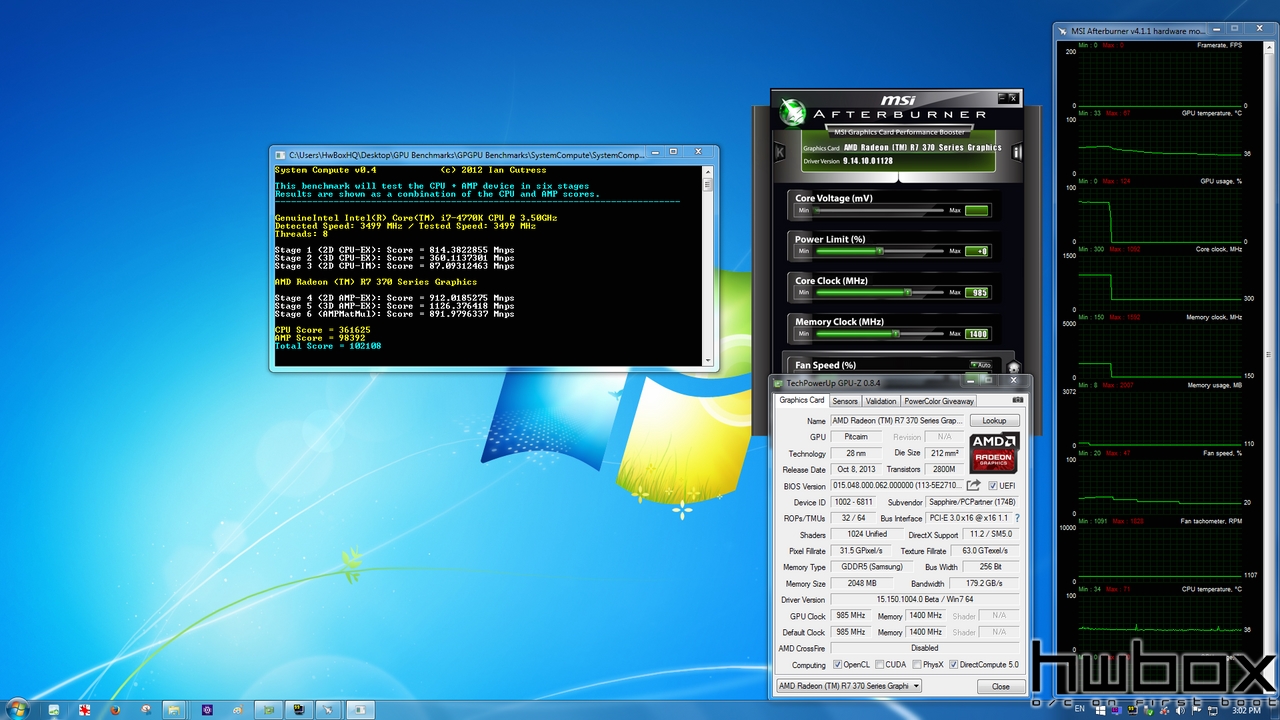Click the MSI Afterburner dragon logo
The height and width of the screenshot is (720, 1280).
[x=794, y=111]
